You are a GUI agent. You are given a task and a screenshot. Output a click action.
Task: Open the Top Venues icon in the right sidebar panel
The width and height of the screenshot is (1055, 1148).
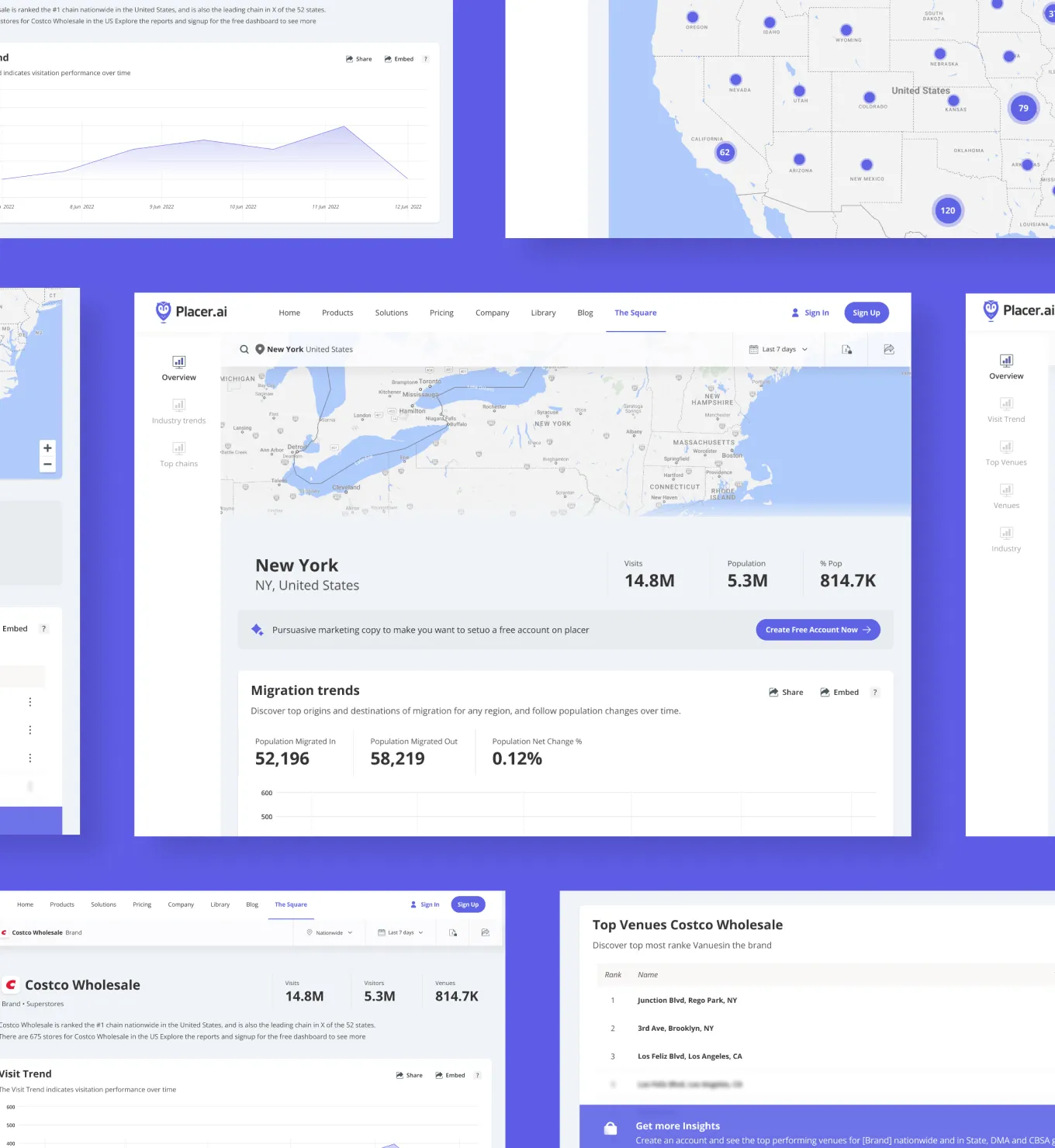[1006, 447]
